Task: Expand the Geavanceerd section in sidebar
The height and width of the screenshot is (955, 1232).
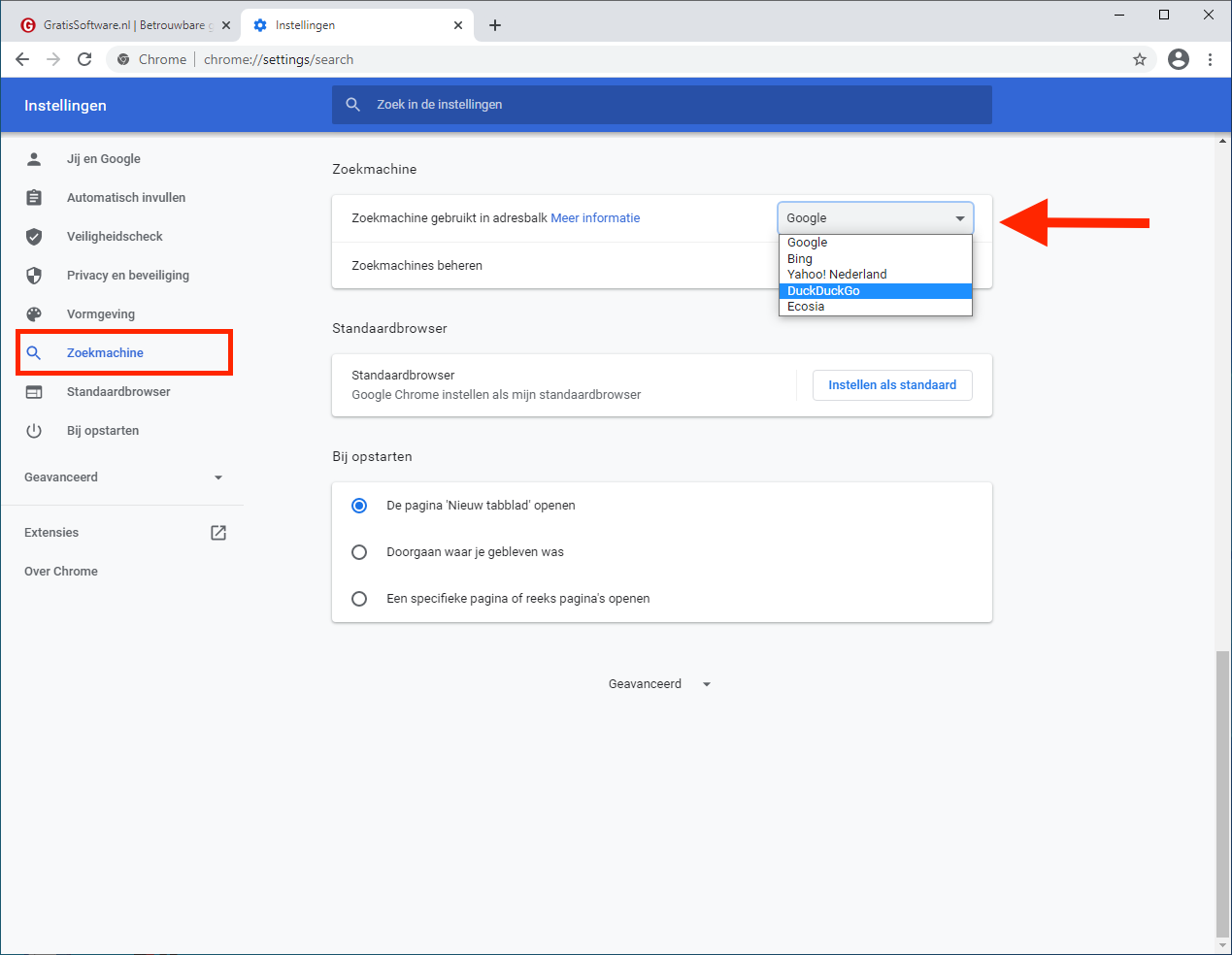Action: coord(123,477)
